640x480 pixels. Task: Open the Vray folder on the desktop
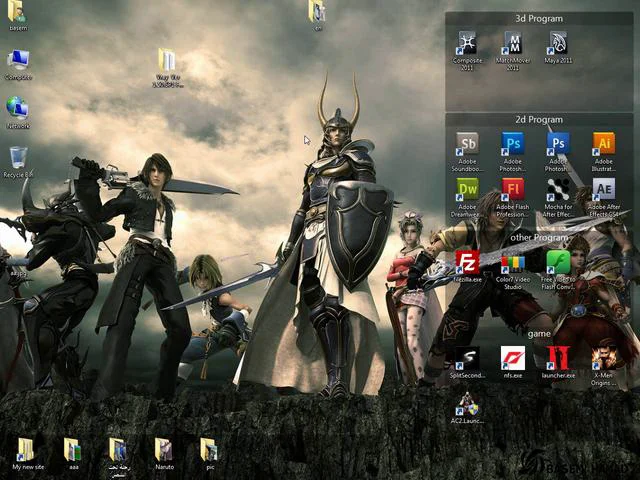tap(168, 68)
